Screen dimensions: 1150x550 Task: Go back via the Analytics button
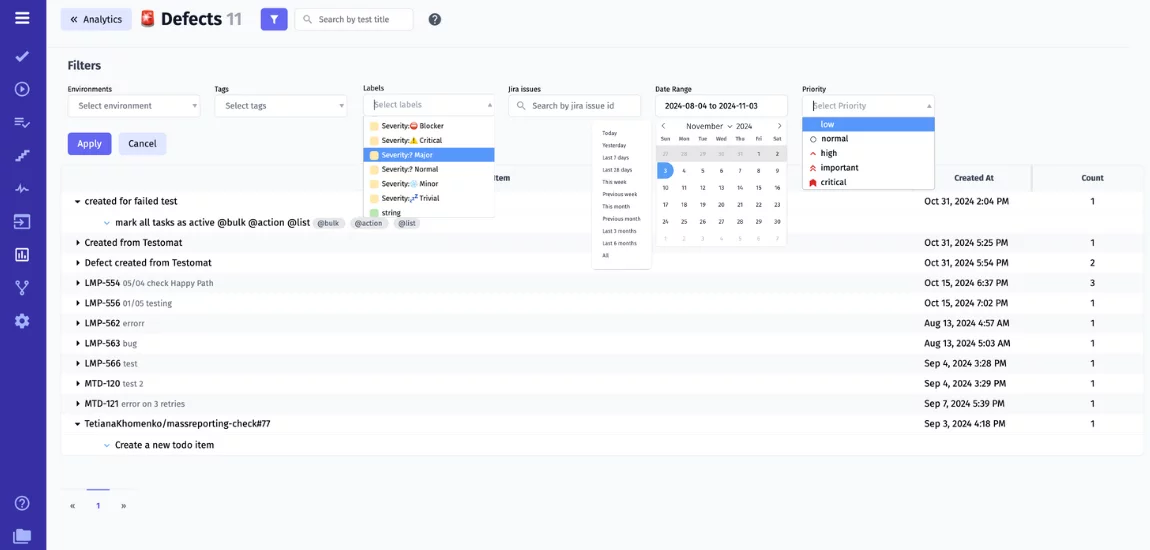(96, 19)
